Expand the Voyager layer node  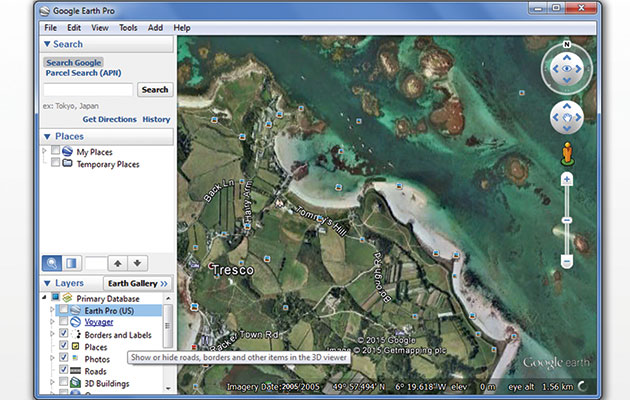point(52,322)
